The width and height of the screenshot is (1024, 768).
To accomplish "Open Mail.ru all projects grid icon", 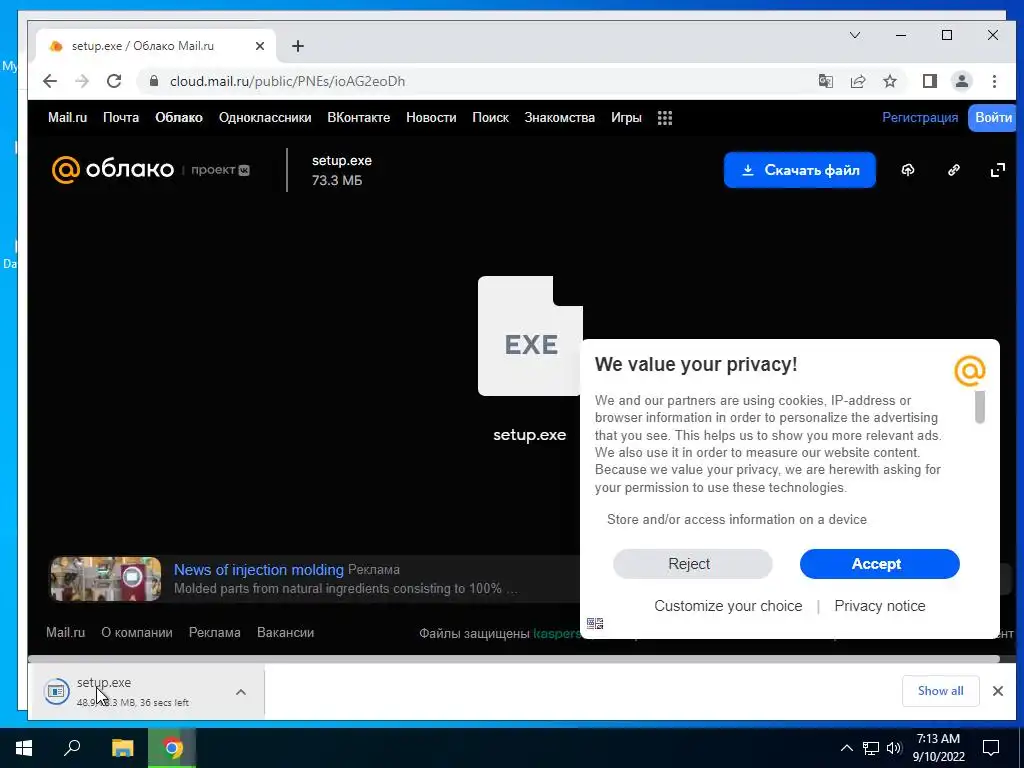I will [x=665, y=118].
